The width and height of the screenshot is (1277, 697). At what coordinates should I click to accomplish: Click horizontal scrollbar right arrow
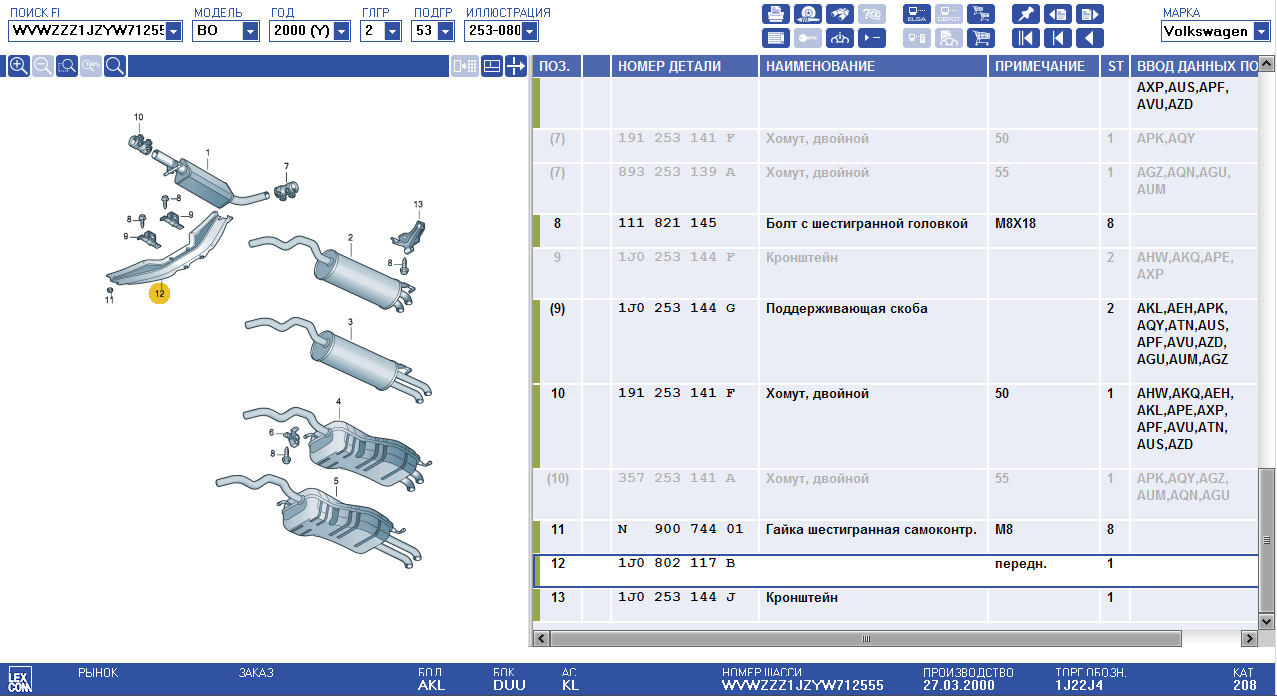click(1248, 638)
